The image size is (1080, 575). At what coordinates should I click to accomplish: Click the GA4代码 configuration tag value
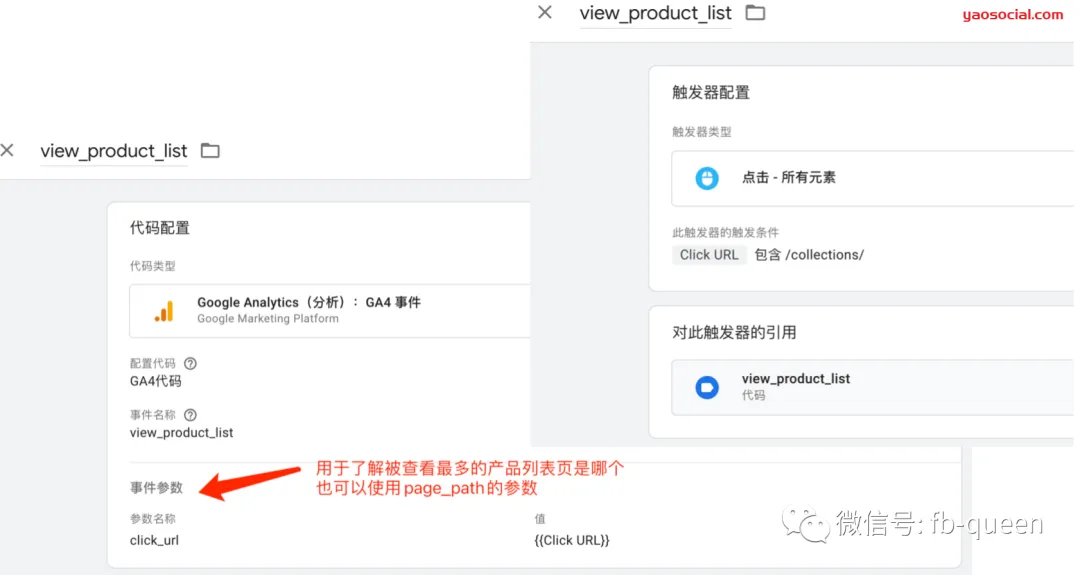156,381
